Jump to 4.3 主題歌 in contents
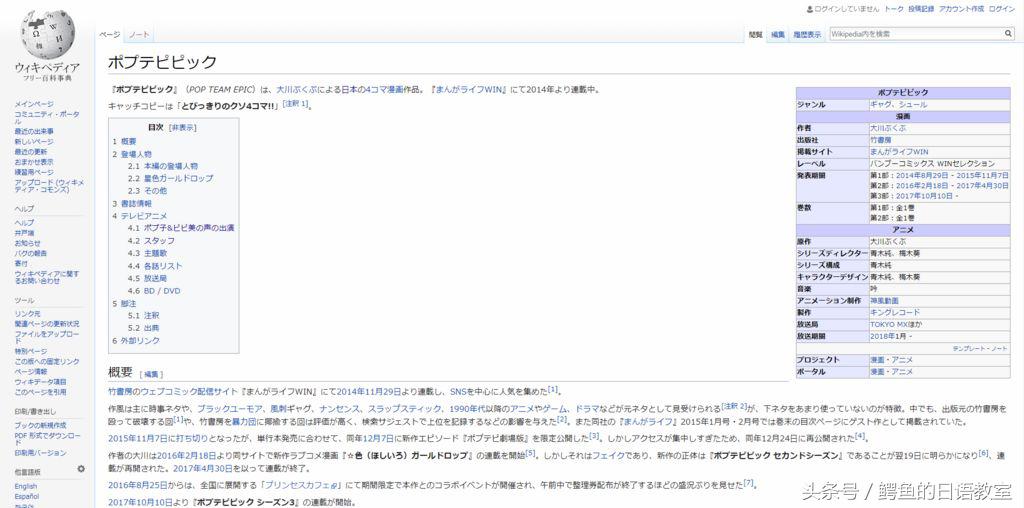This screenshot has width=1024, height=508. coord(148,253)
